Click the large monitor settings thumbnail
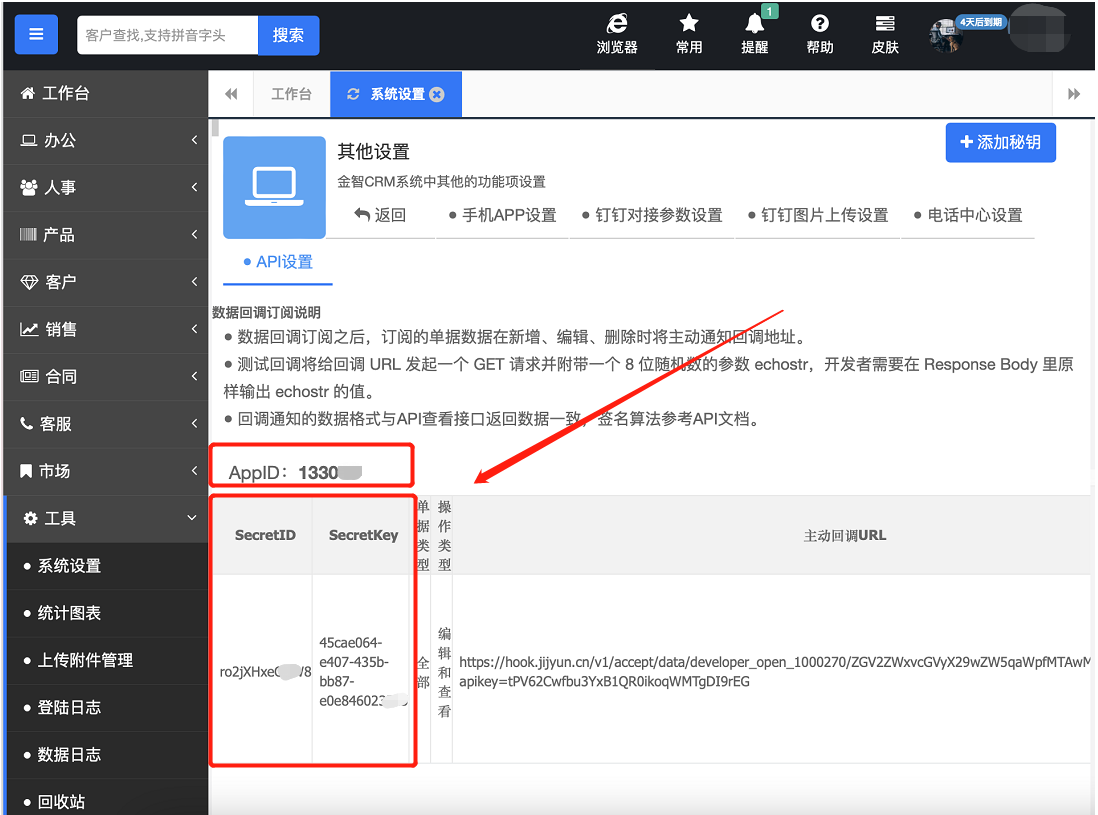Viewport: 1098px width, 815px height. point(274,188)
